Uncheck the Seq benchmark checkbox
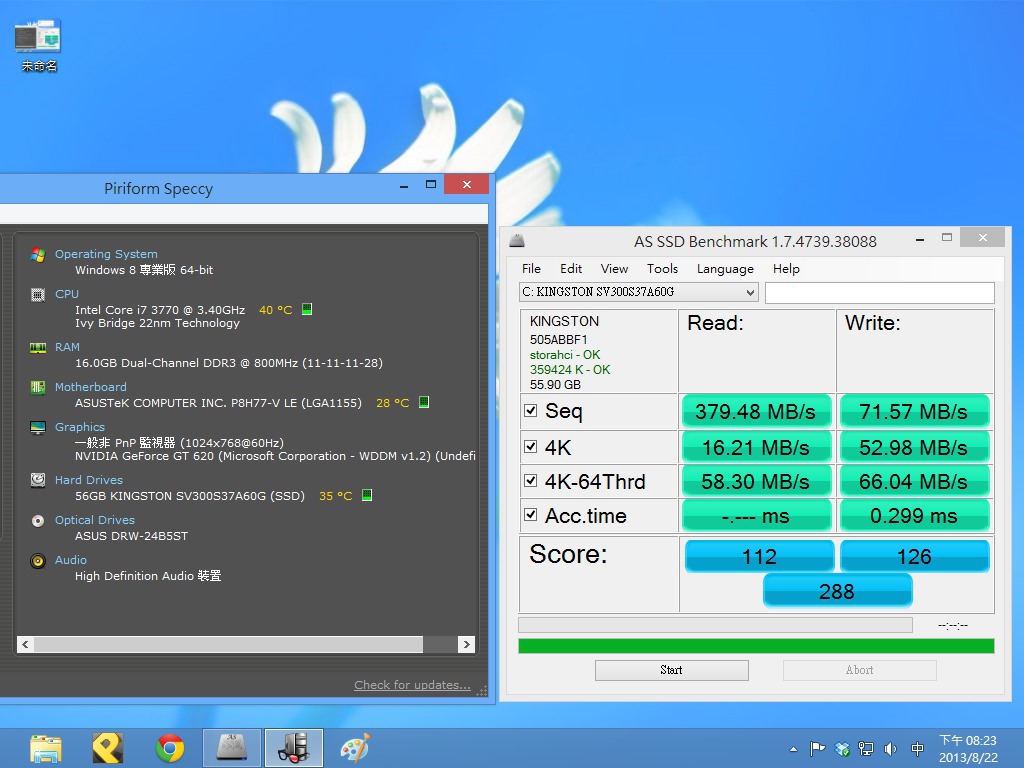Viewport: 1024px width, 768px height. [531, 410]
